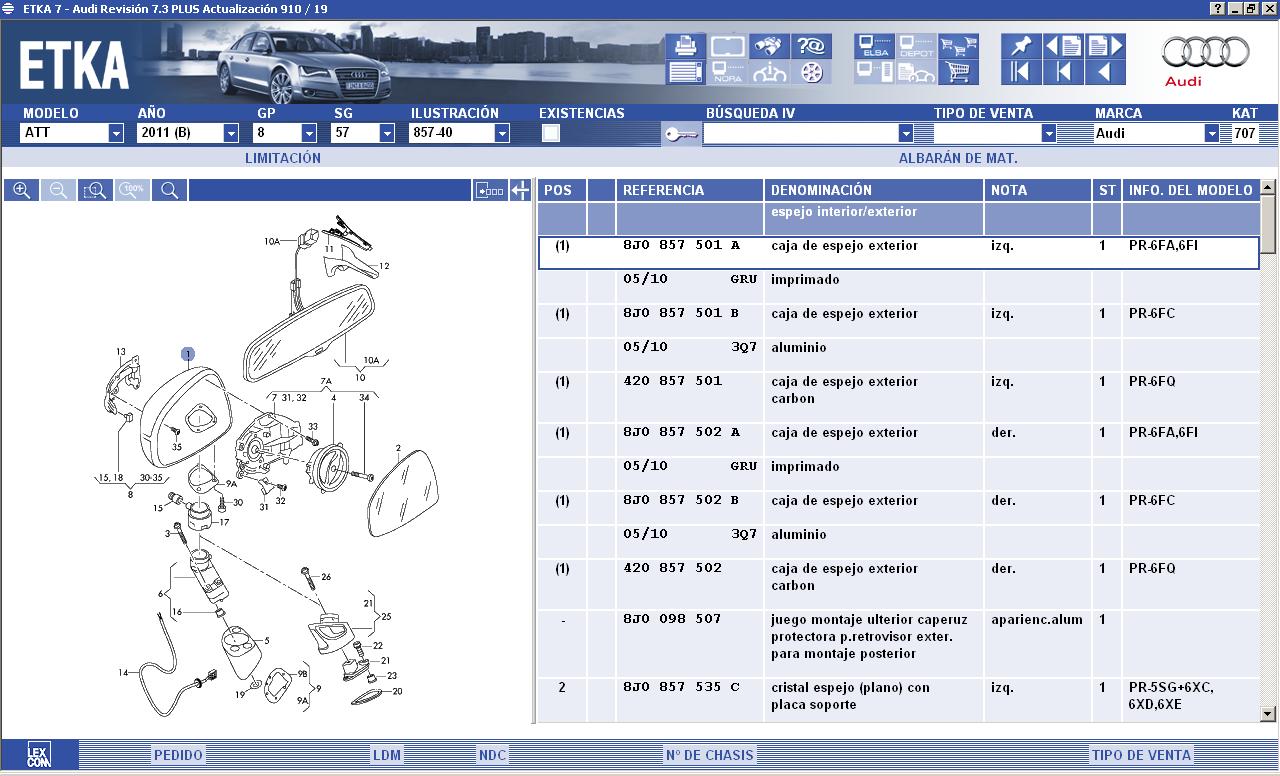Click the N° DE CHASIS button
The width and height of the screenshot is (1280, 776).
(x=709, y=755)
